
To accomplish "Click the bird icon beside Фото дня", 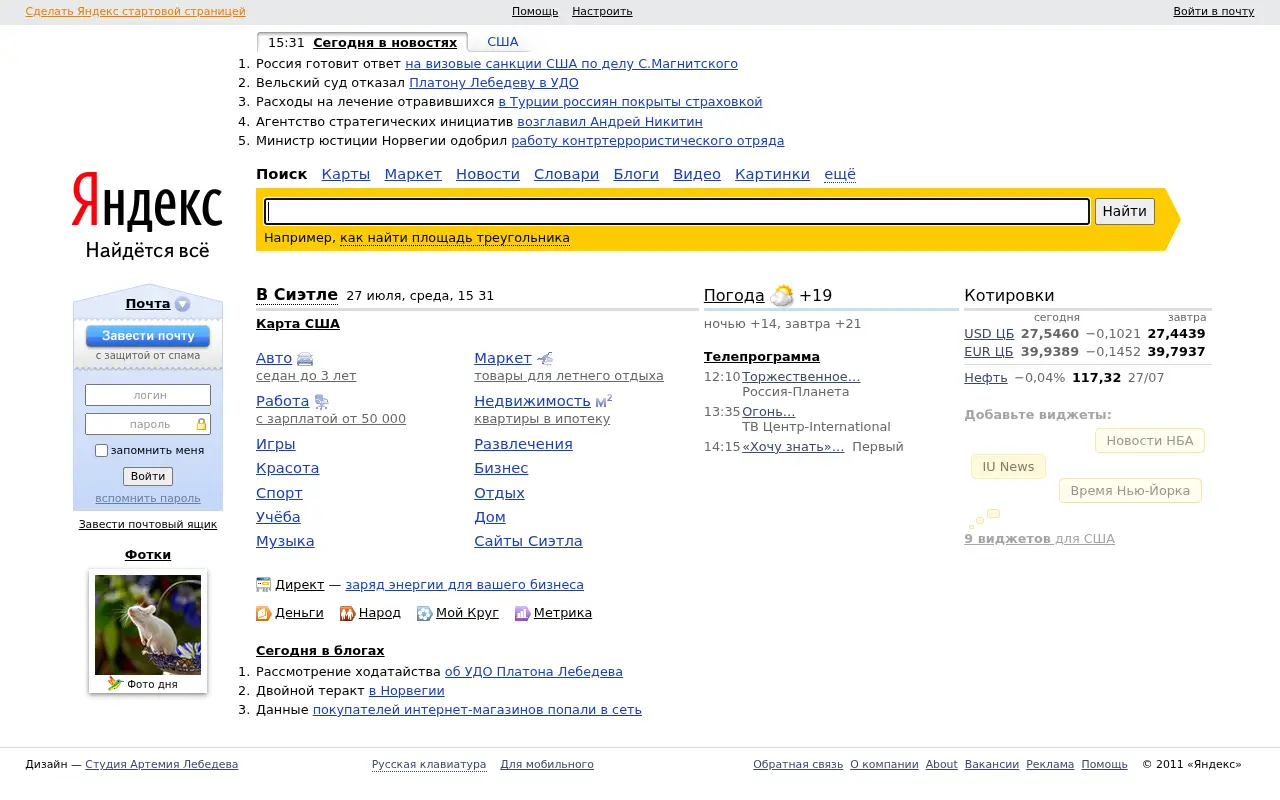I will [x=116, y=684].
